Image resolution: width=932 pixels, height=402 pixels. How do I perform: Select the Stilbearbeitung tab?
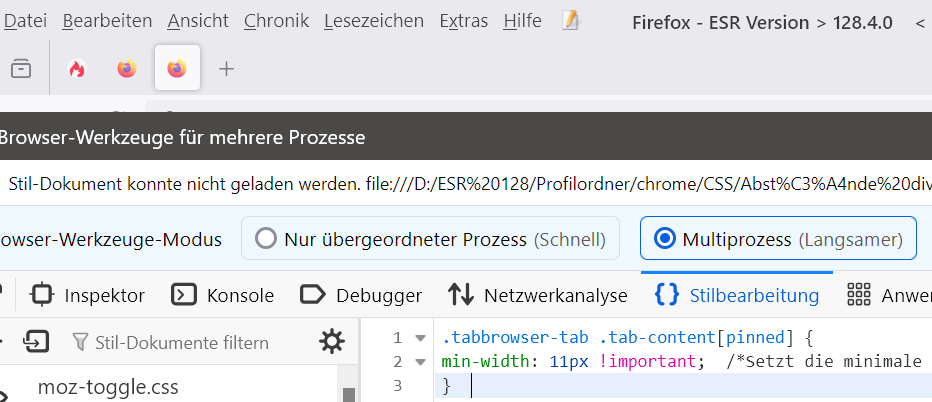pyautogui.click(x=737, y=295)
